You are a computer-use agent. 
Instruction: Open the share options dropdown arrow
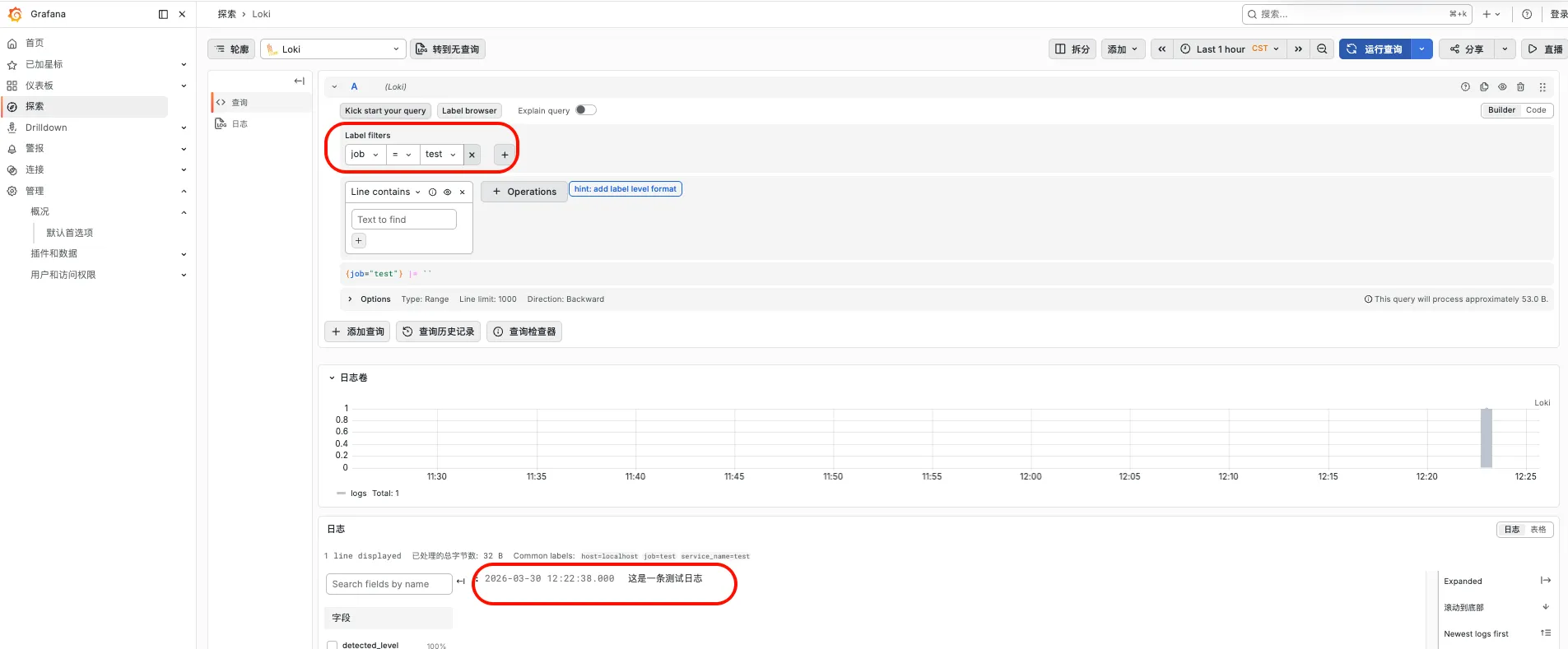click(x=1505, y=49)
